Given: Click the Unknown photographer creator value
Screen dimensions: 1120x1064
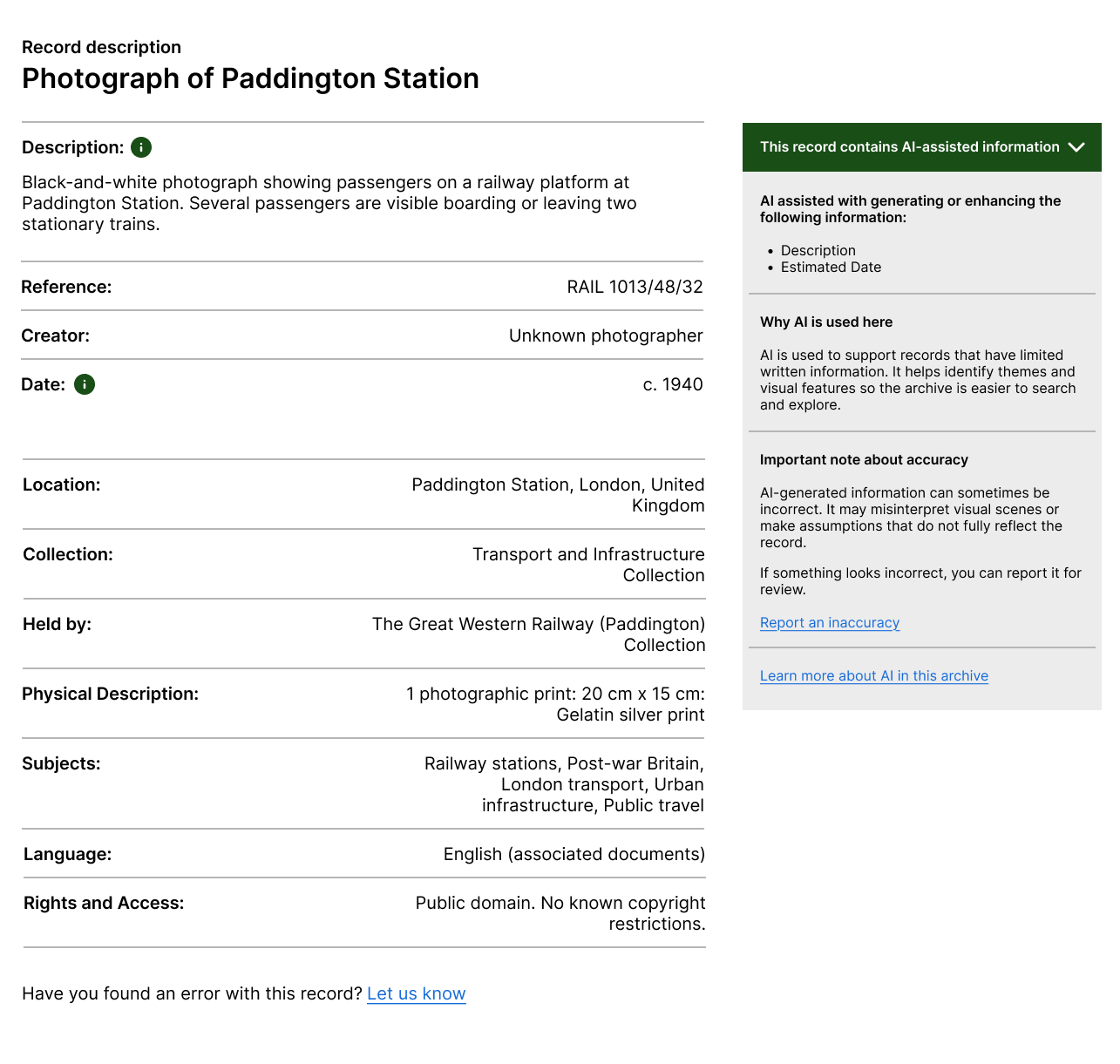Looking at the screenshot, I should (606, 335).
